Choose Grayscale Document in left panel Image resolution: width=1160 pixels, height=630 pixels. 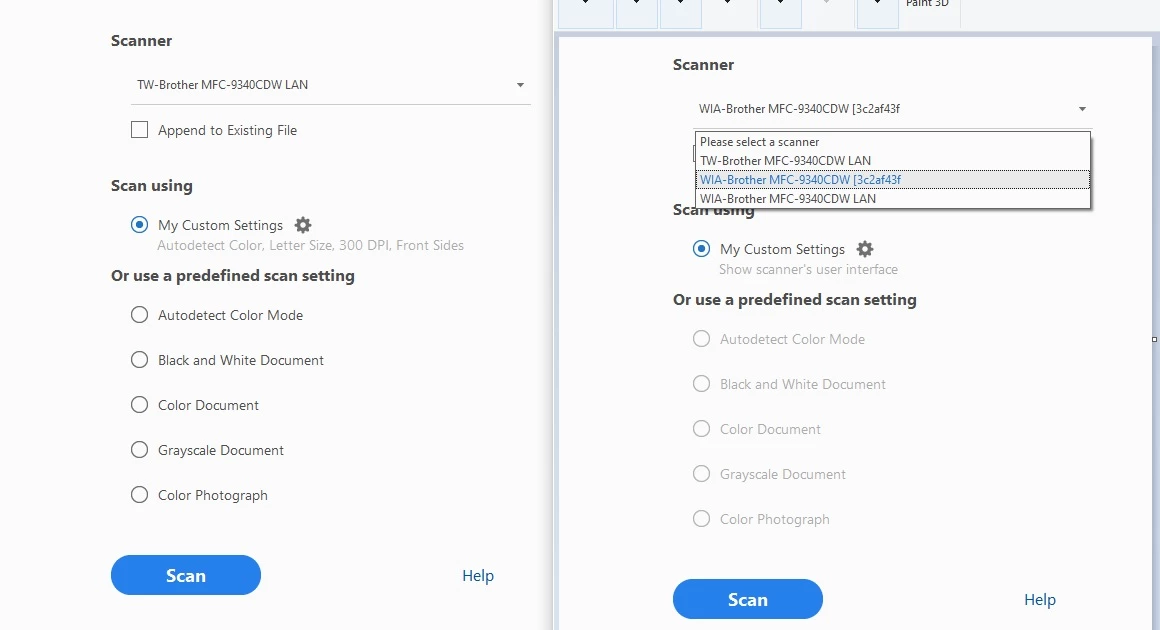(139, 450)
